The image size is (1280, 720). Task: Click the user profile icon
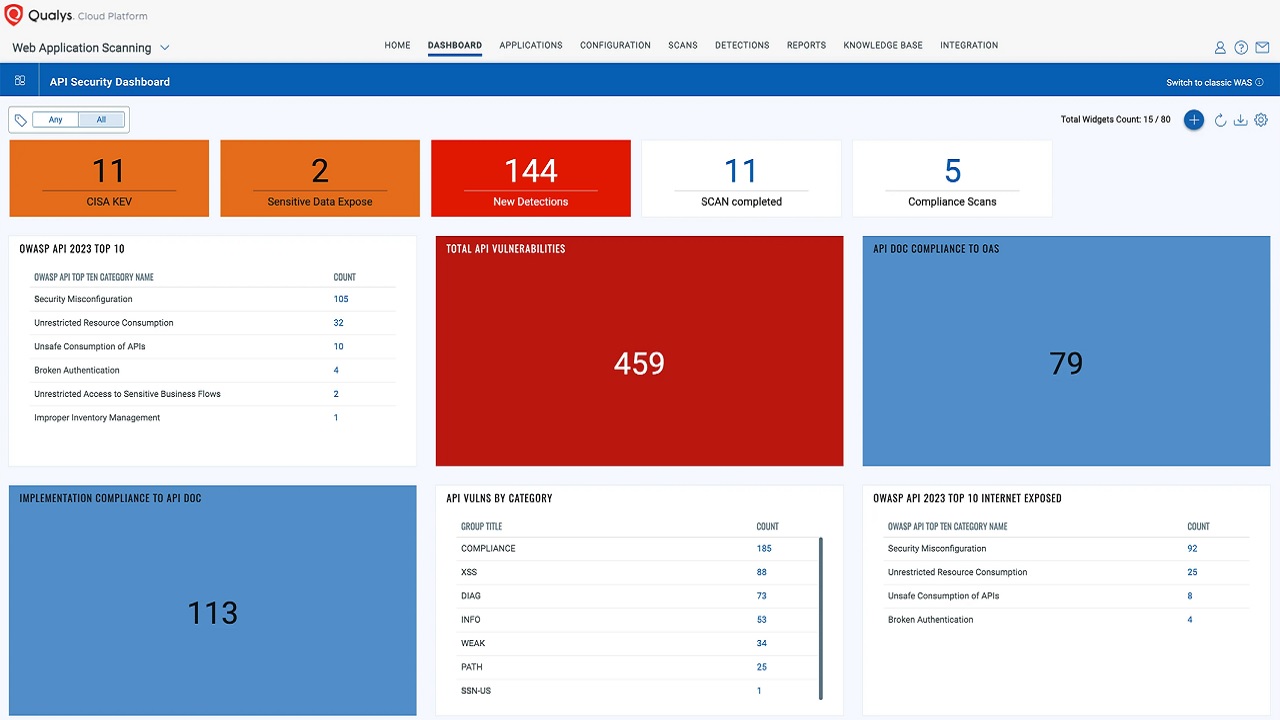(1220, 47)
